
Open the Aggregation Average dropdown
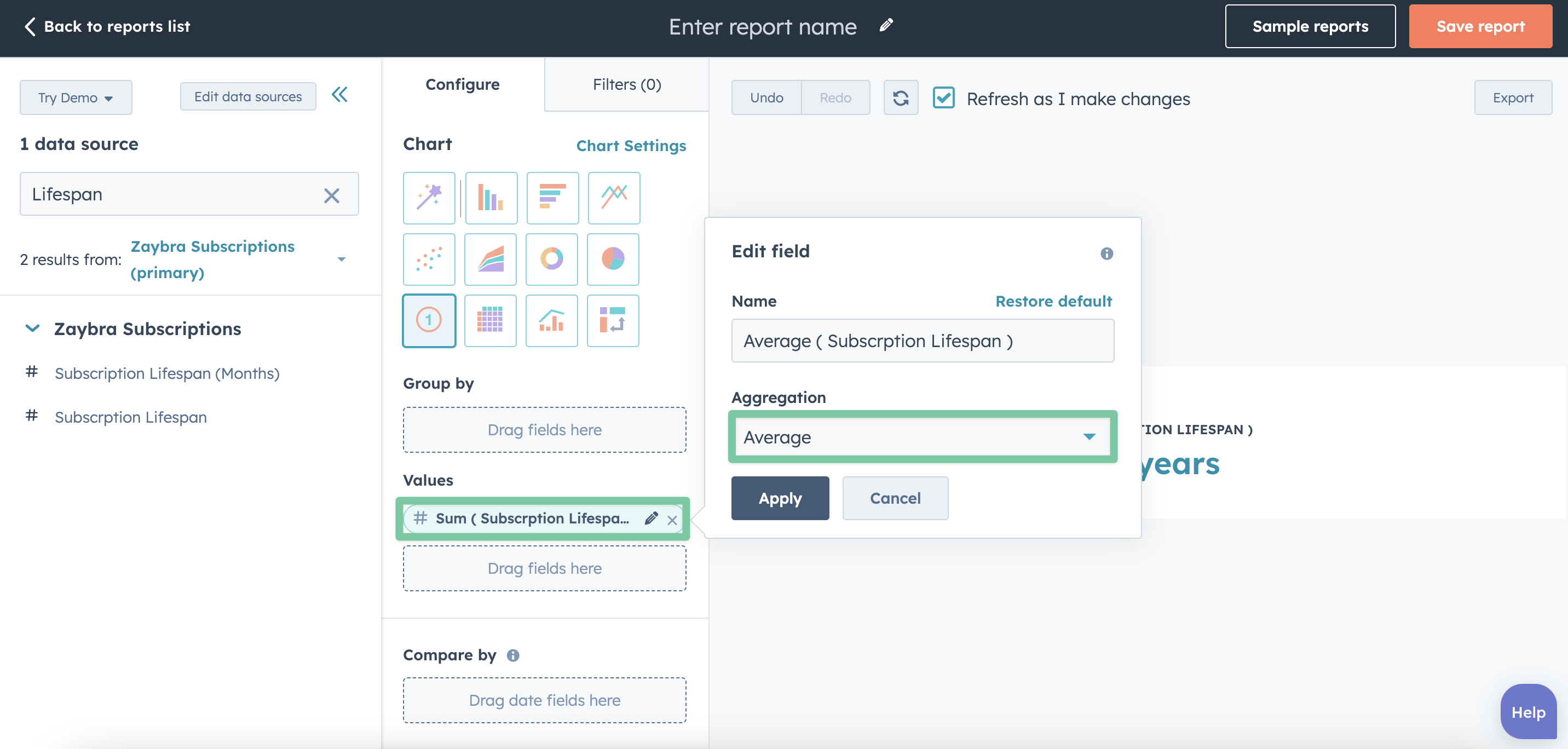pyautogui.click(x=922, y=436)
